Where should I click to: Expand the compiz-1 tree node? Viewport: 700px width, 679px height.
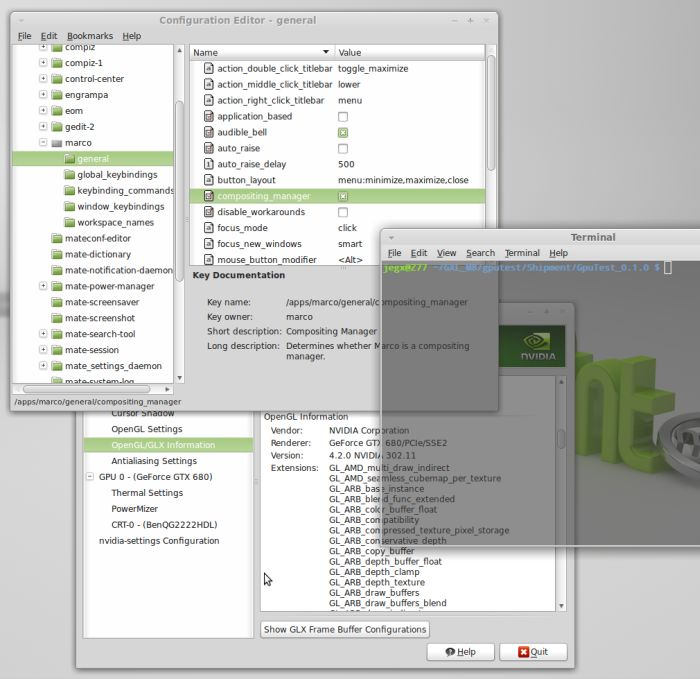pos(43,62)
